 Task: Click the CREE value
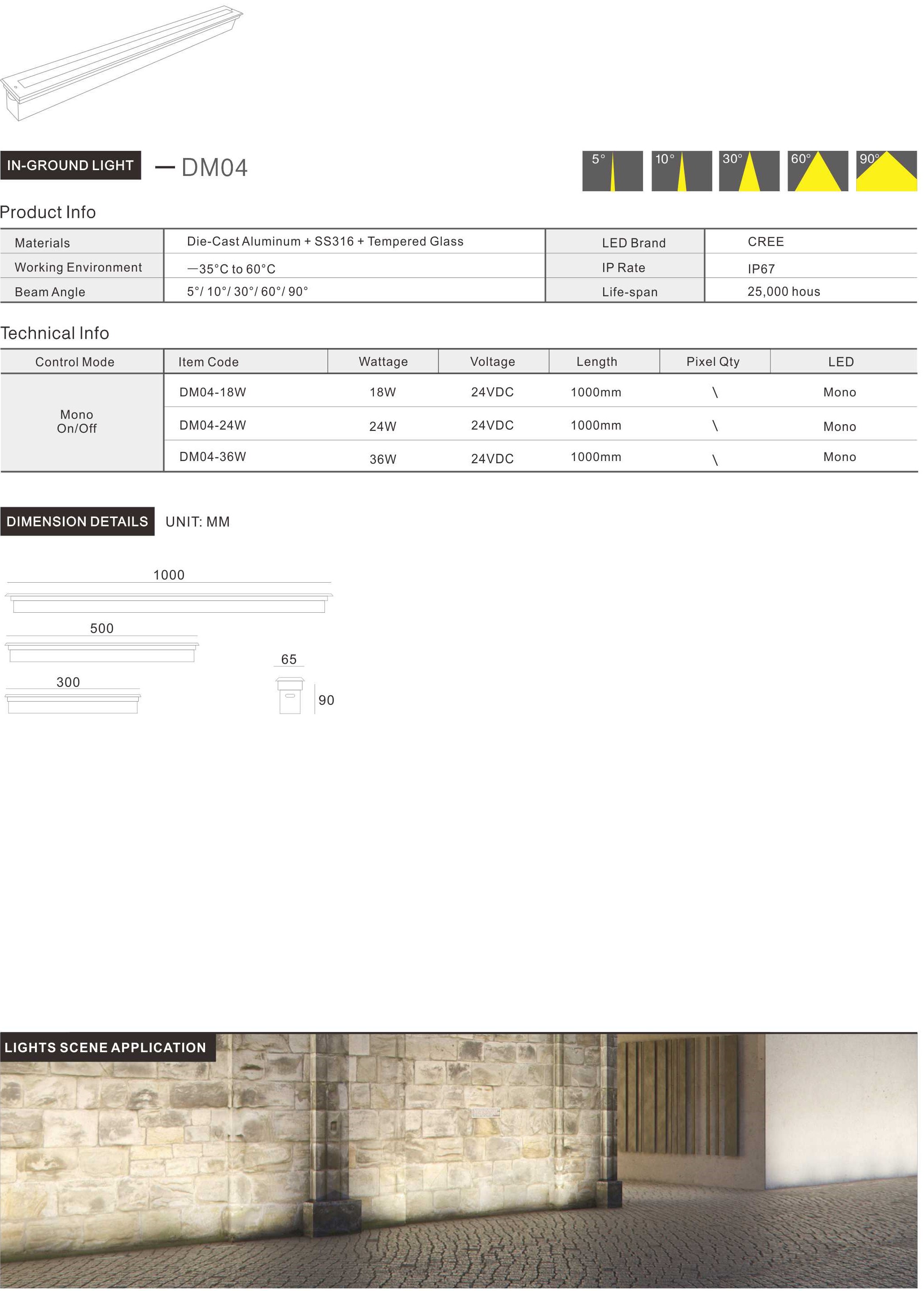click(765, 242)
